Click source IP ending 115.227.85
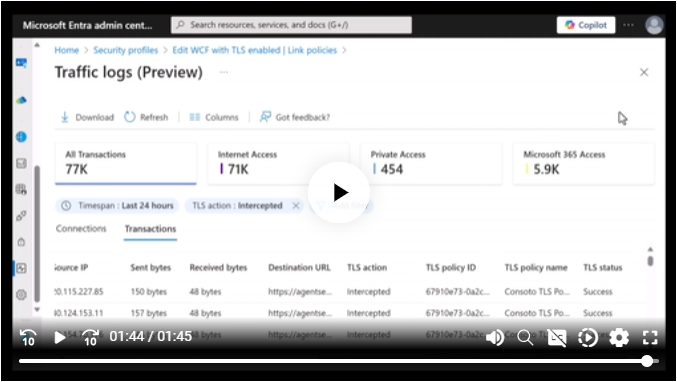677x382 pixels. pyautogui.click(x=79, y=292)
